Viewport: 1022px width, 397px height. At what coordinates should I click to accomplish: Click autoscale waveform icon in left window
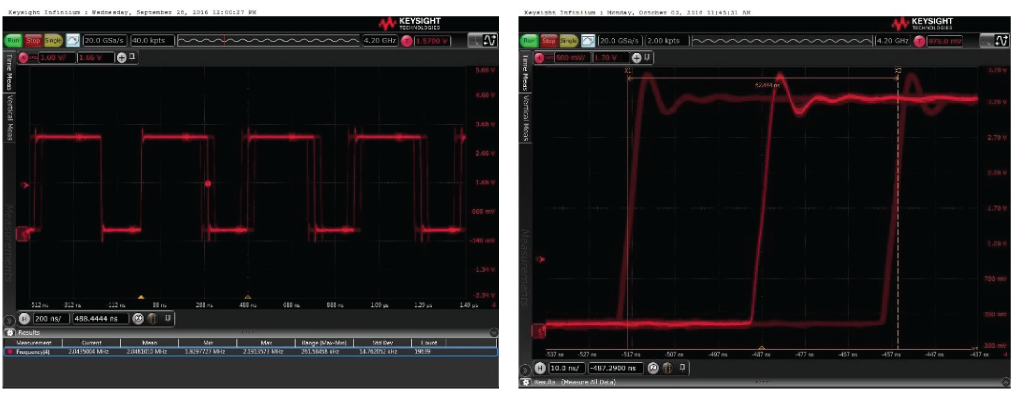pyautogui.click(x=72, y=40)
